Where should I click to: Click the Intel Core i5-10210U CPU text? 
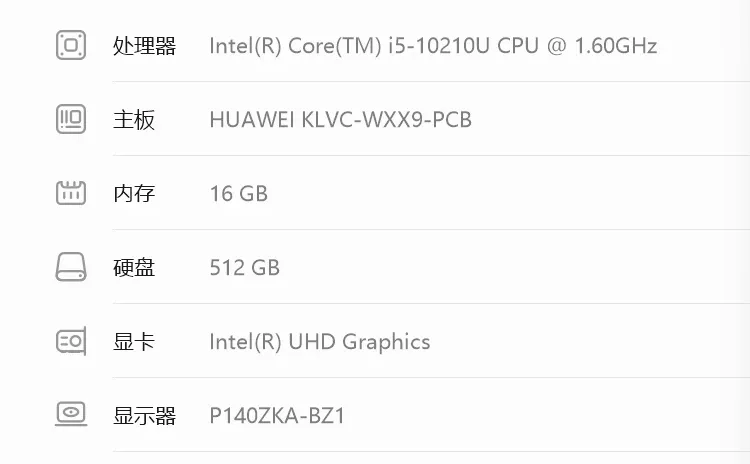(432, 46)
